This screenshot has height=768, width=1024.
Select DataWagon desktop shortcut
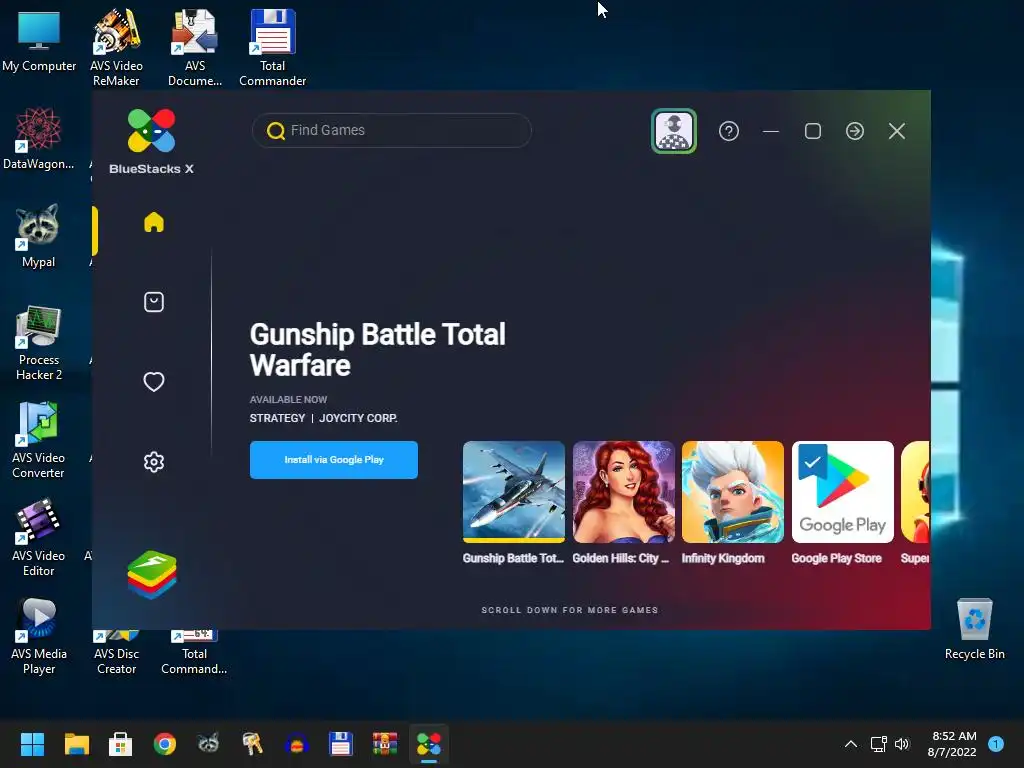[x=39, y=138]
